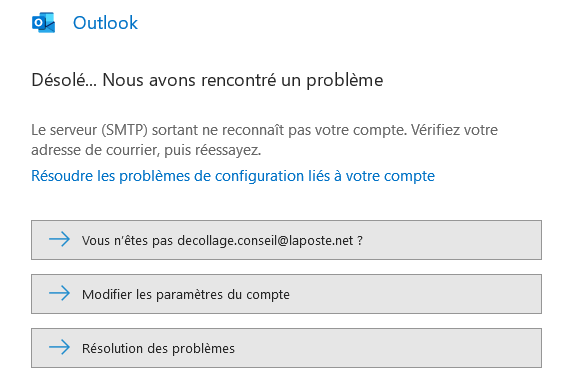
Task: Choose "Vous n'êtes pas decollage.conseil@laposte.net ?" option
Action: click(x=286, y=240)
